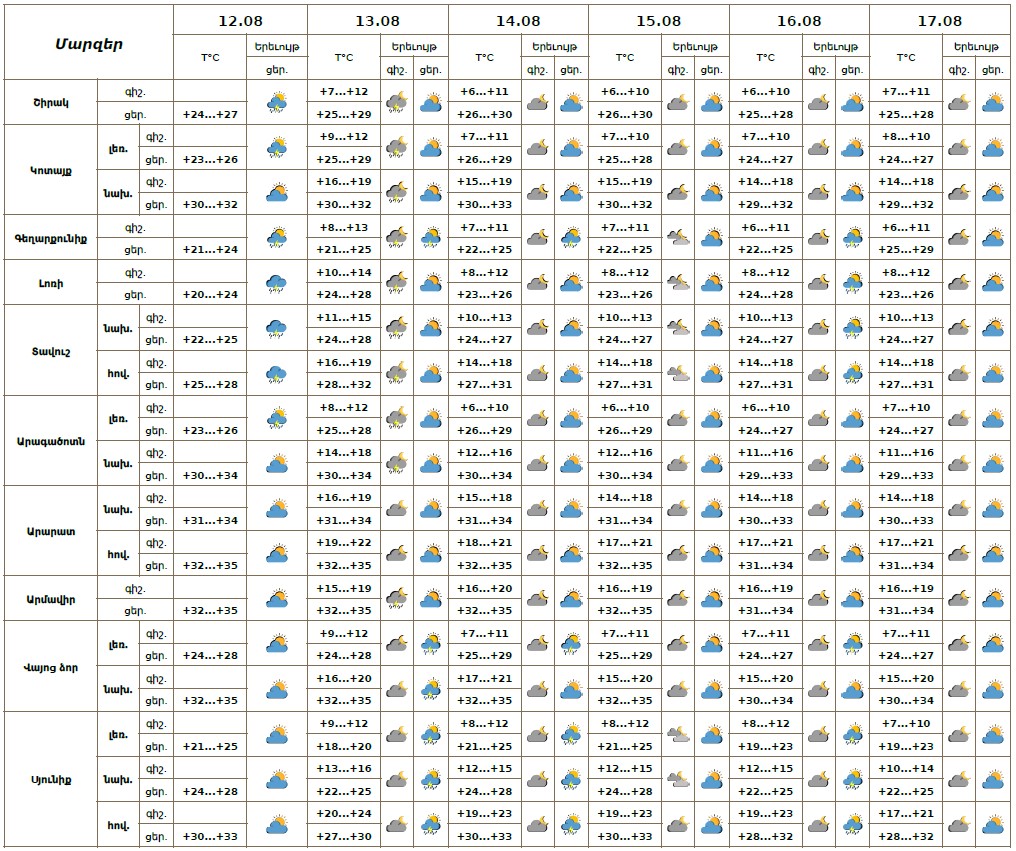The height and width of the screenshot is (851, 1016).
Task: Click the Երևույթ header under 16.08
Action: pyautogui.click(x=835, y=47)
